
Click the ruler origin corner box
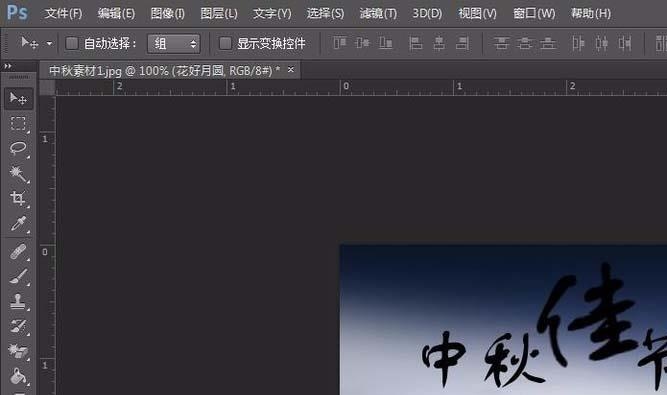coord(47,87)
